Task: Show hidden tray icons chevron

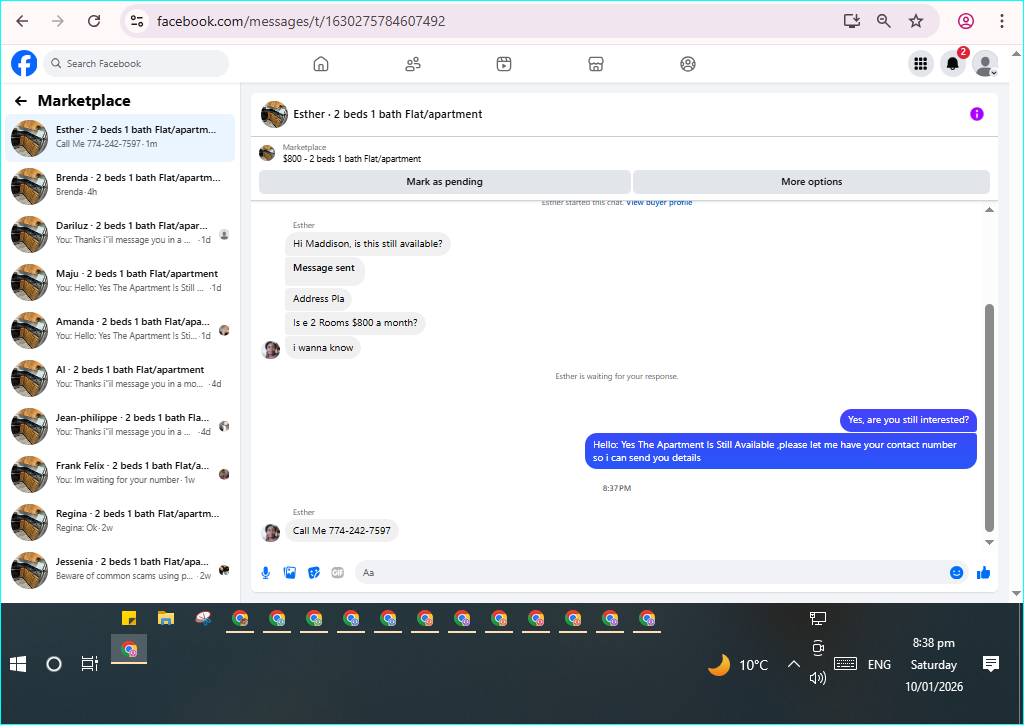Action: 793,664
